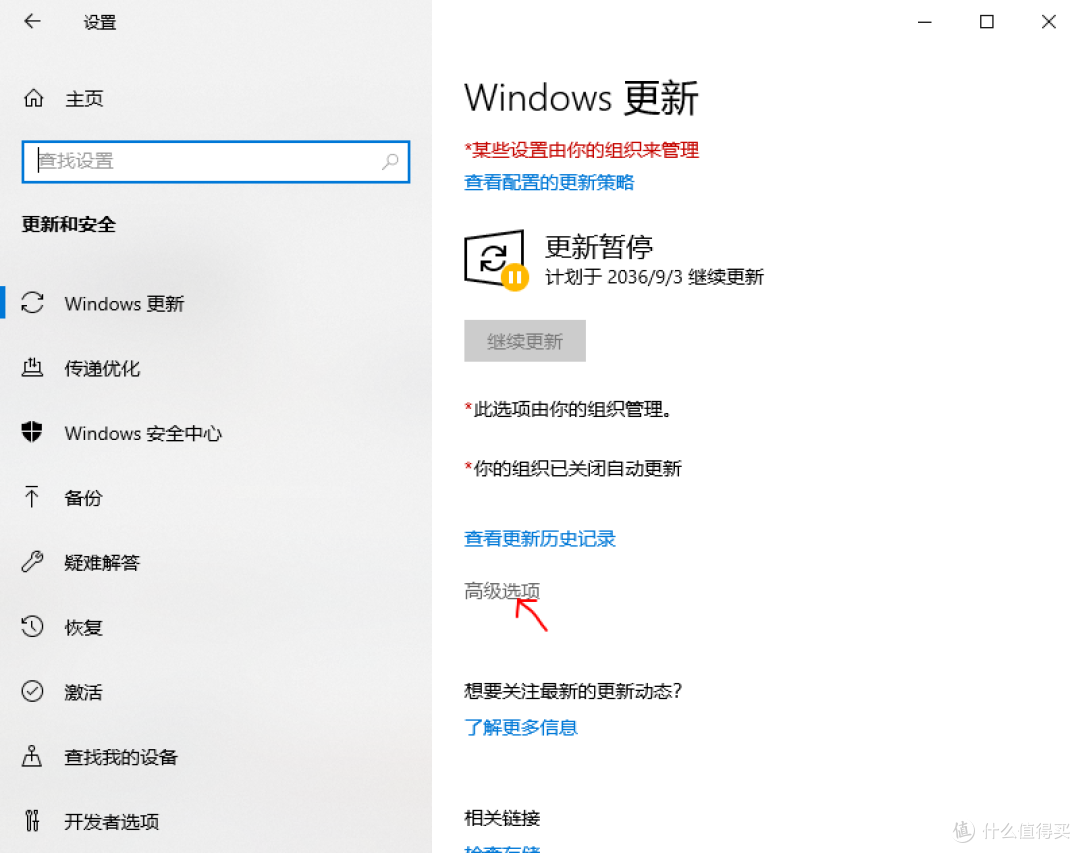Click the 备份 upload arrow icon

pos(32,497)
